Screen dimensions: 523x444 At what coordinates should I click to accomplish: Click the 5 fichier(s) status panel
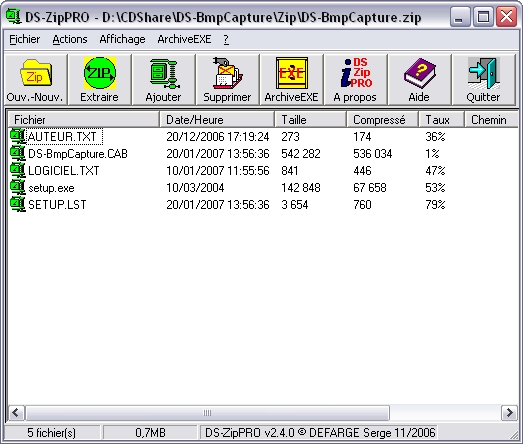[x=52, y=433]
